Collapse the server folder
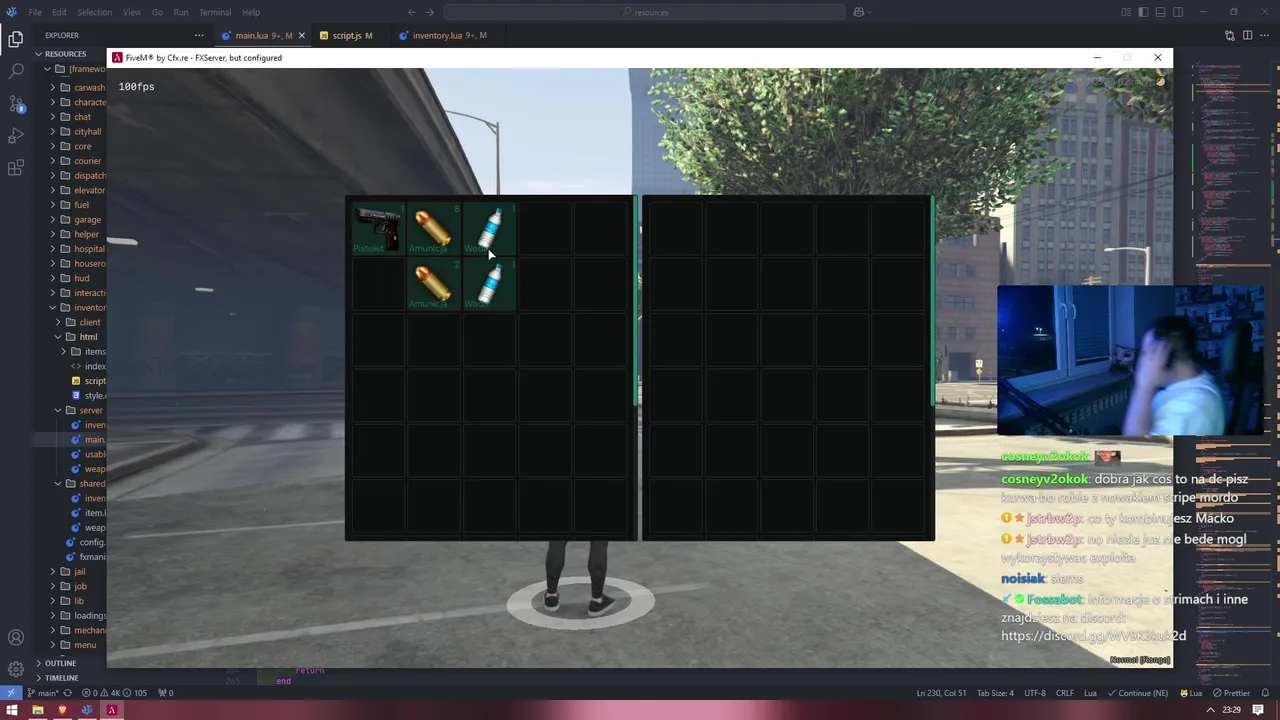Image resolution: width=1280 pixels, height=720 pixels. point(78,410)
